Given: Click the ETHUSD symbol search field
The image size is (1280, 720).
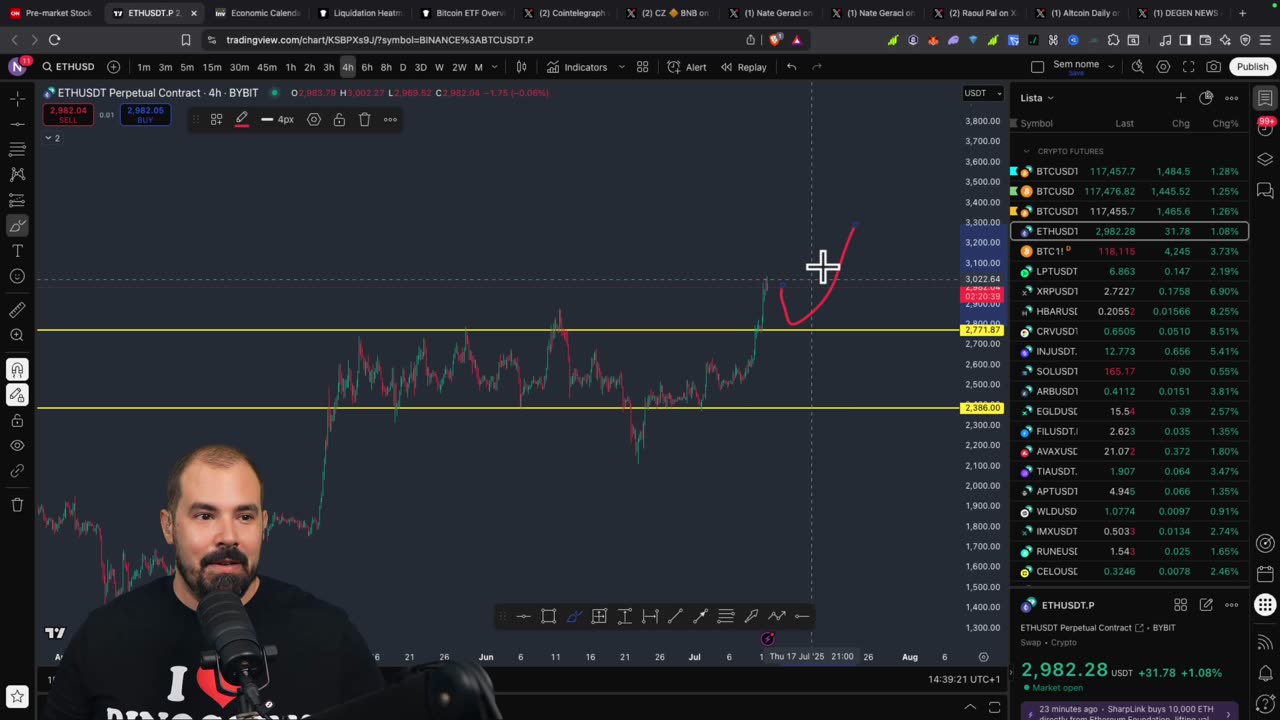Looking at the screenshot, I should pyautogui.click(x=69, y=67).
